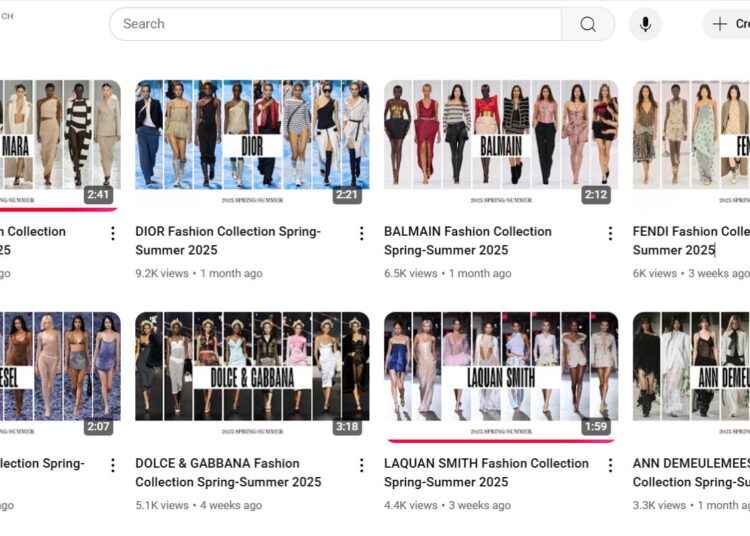Click BALMAIN Fashion Collection Spring-Summer 2025 title
The width and height of the screenshot is (750, 536).
[468, 241]
